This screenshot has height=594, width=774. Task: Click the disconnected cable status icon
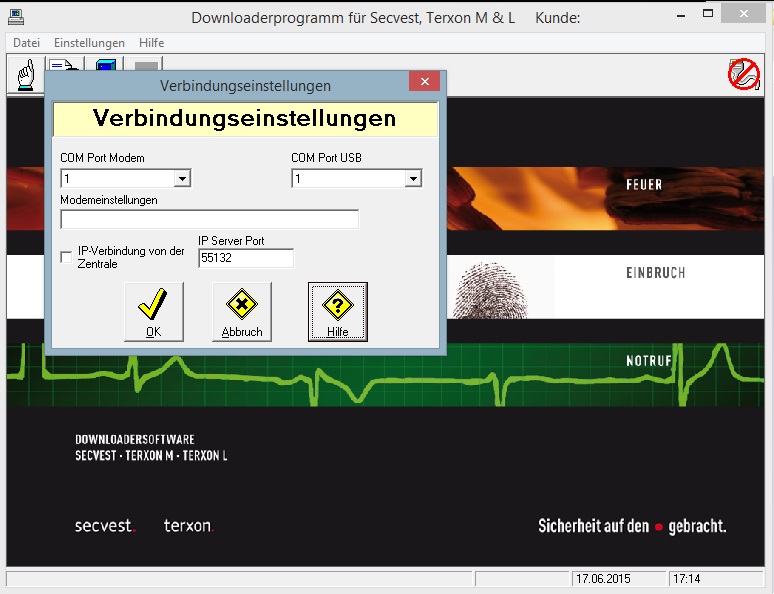744,75
